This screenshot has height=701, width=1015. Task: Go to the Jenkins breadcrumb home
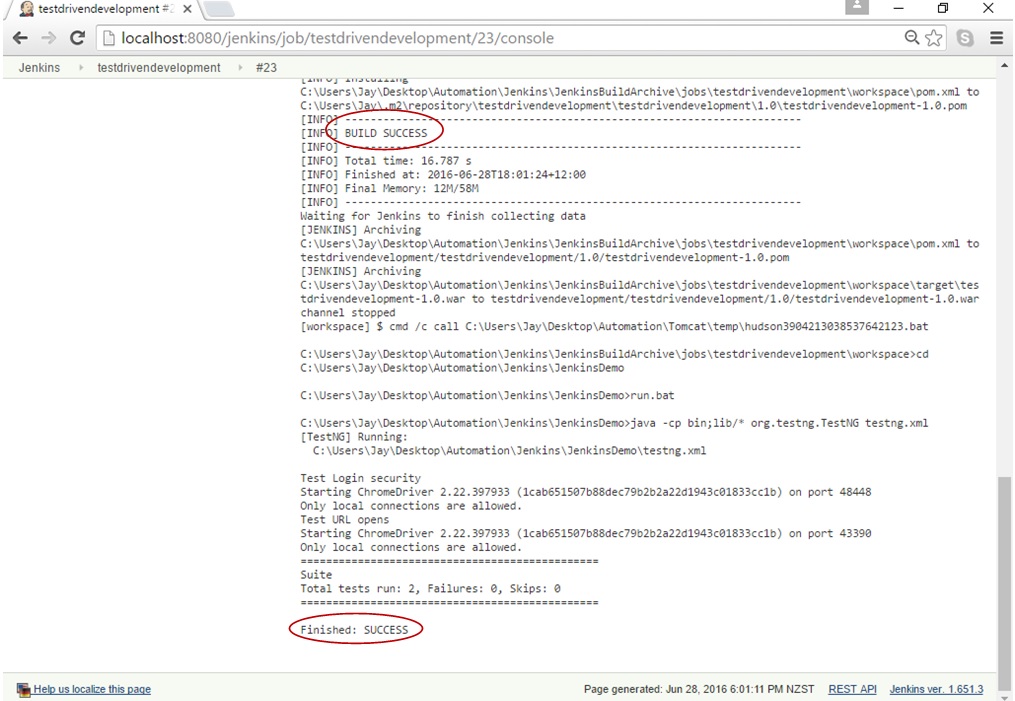pyautogui.click(x=39, y=68)
